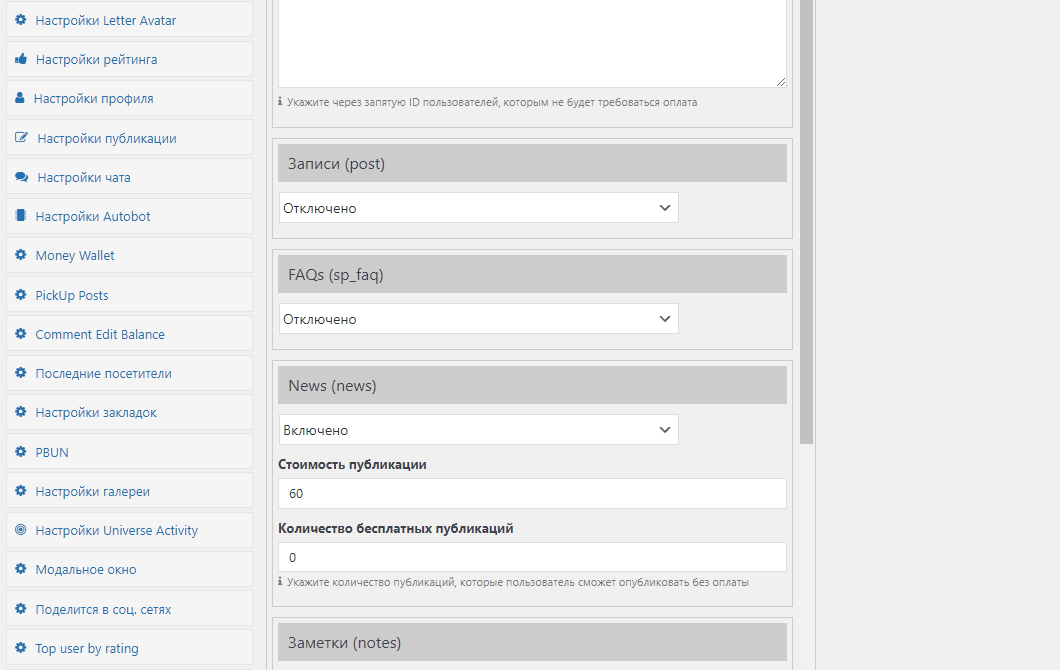
Task: Click the gear icon beside PBUN
Action: 21,452
